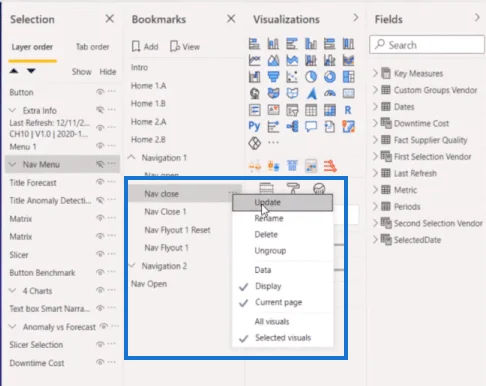
Task: Choose Rename in context menu
Action: click(282, 218)
